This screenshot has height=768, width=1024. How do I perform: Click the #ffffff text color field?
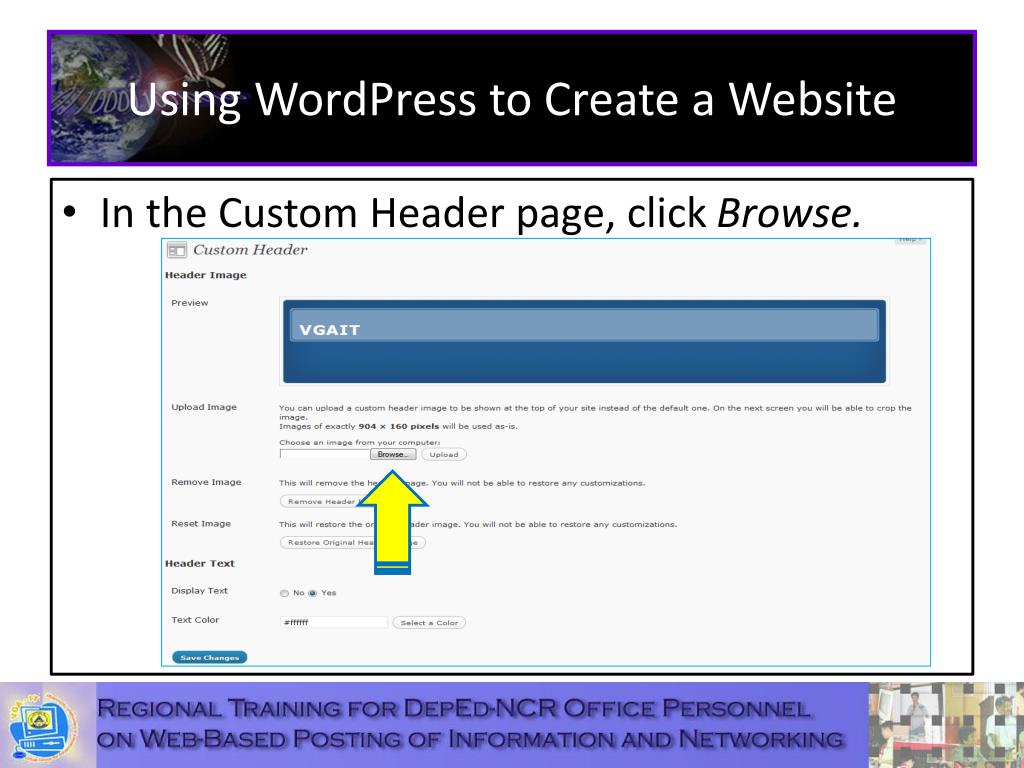click(x=334, y=622)
